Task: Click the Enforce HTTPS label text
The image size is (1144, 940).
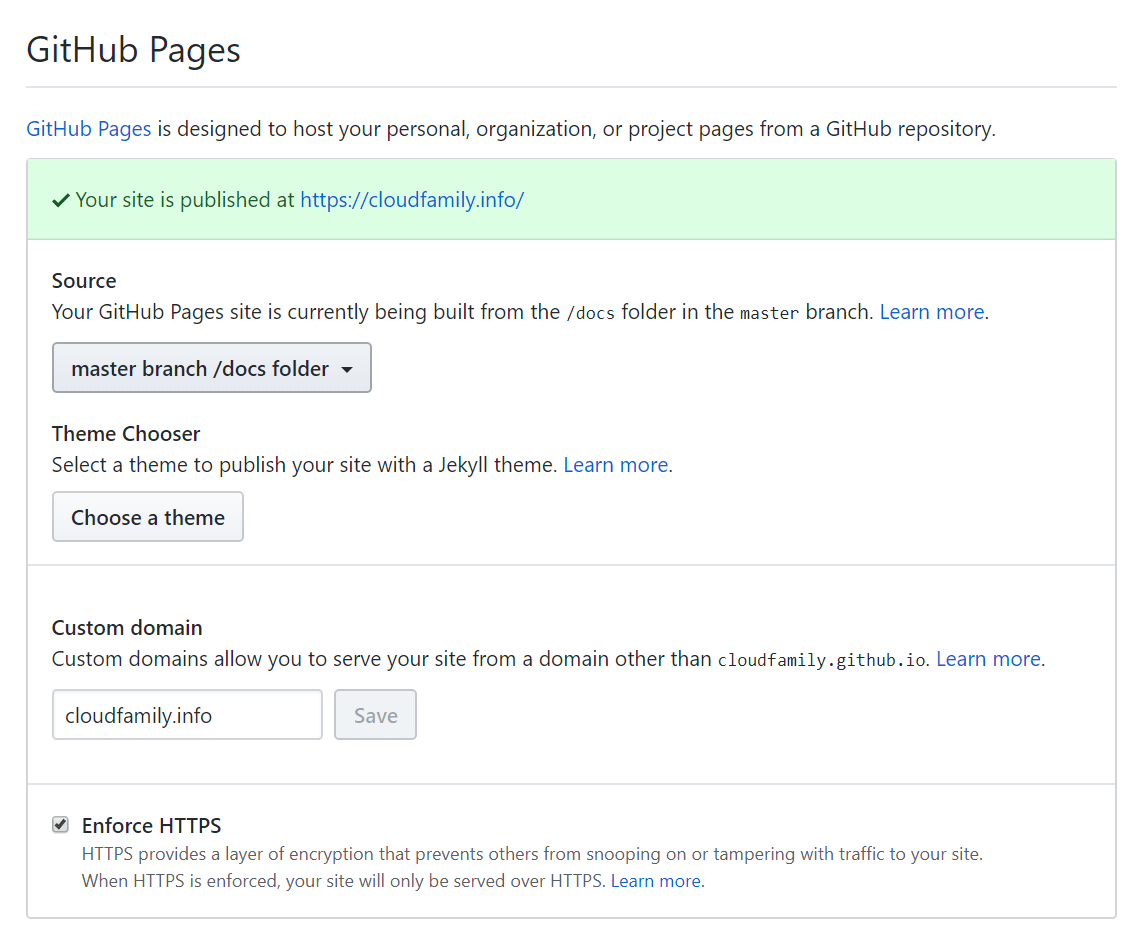Action: pos(151,825)
